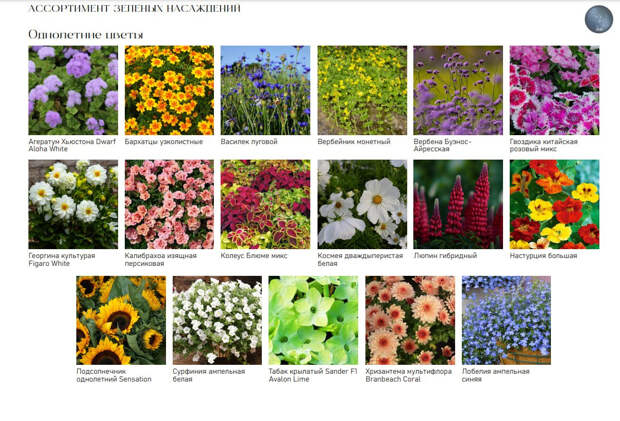Click the Однолетние цветы section heading
Screen dimensions: 620x421
pos(86,34)
